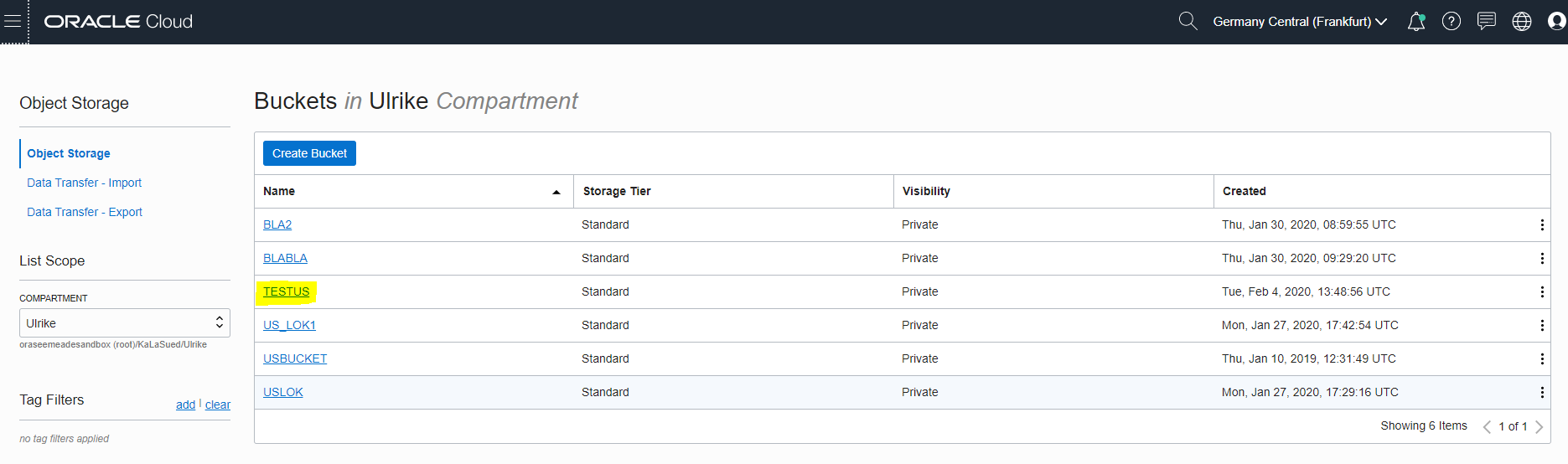
Task: Open actions menu for TESTUS bucket
Action: pos(1542,291)
